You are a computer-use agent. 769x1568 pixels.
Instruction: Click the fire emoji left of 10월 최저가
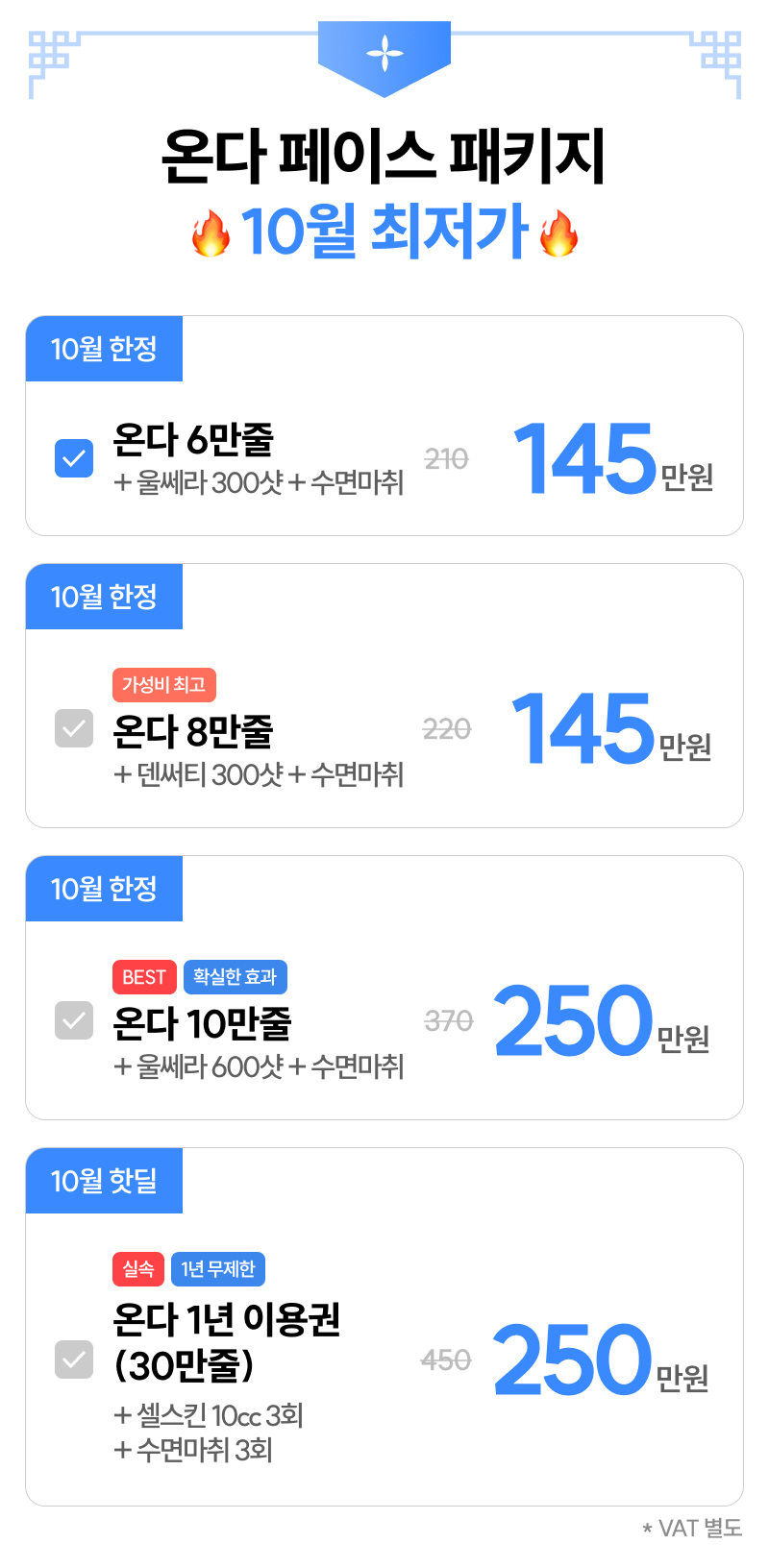coord(211,233)
